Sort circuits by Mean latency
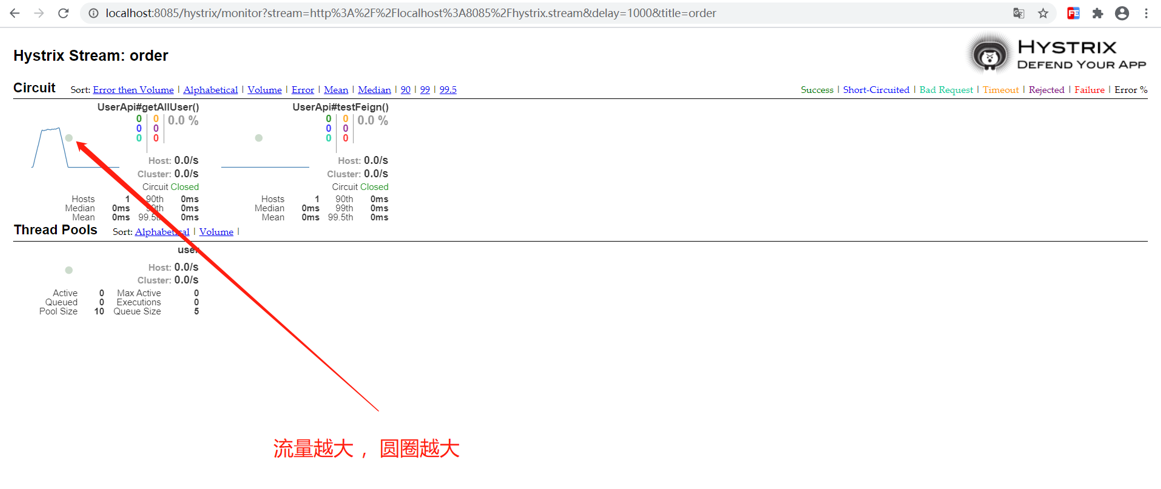 click(x=335, y=90)
